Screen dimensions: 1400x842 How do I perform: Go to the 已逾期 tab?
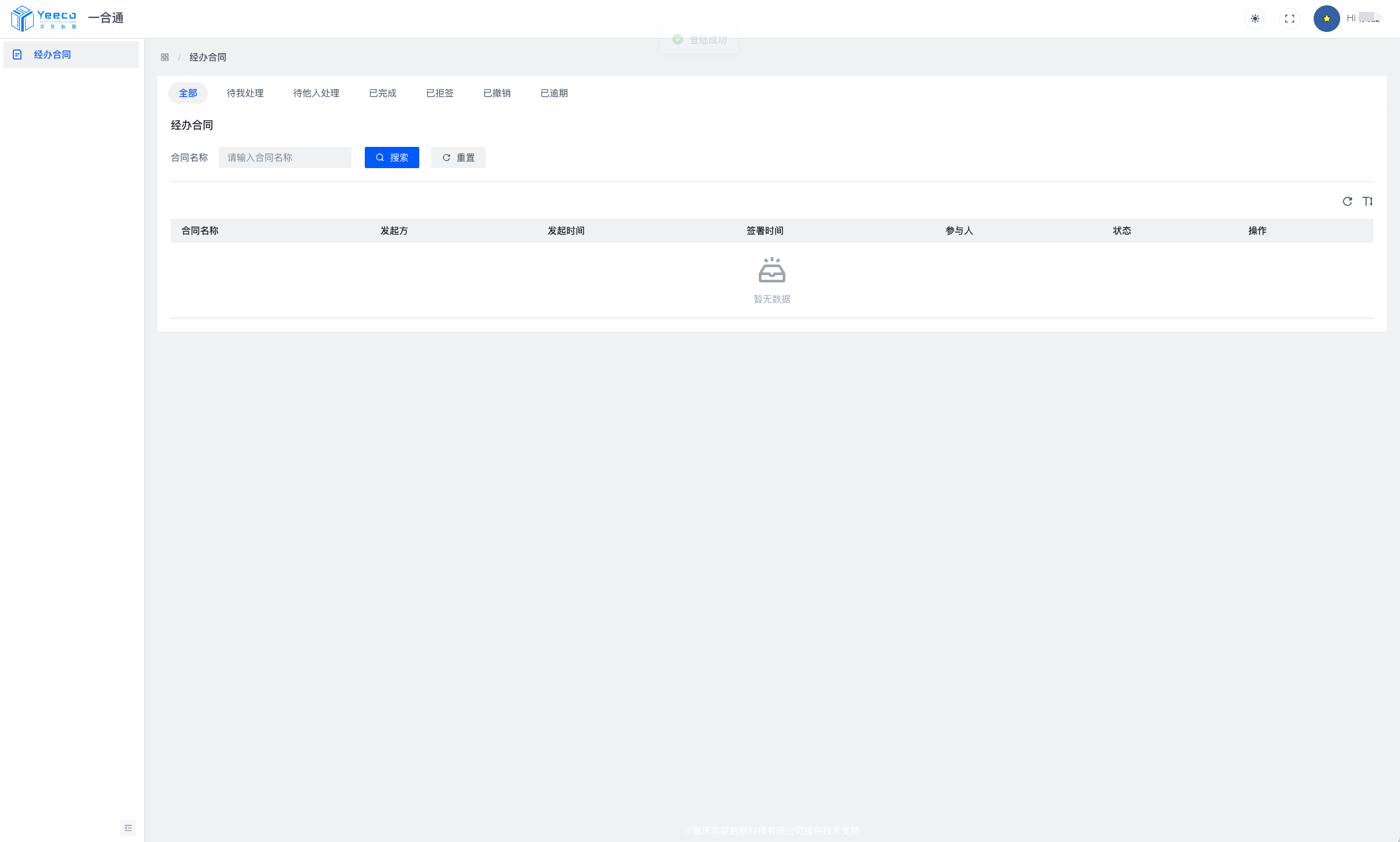point(554,93)
